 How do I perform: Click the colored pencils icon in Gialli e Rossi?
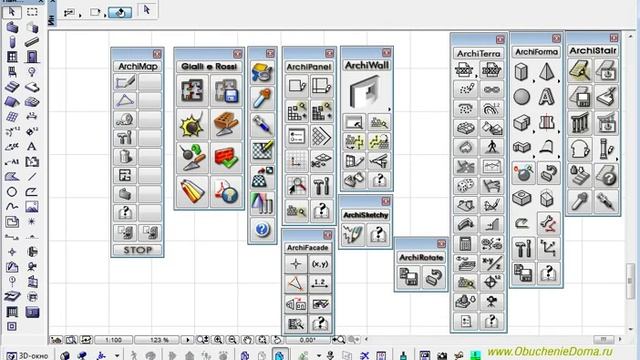[x=192, y=191]
